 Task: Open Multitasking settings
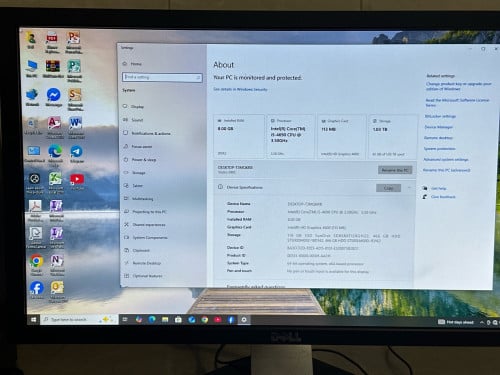pyautogui.click(x=139, y=199)
